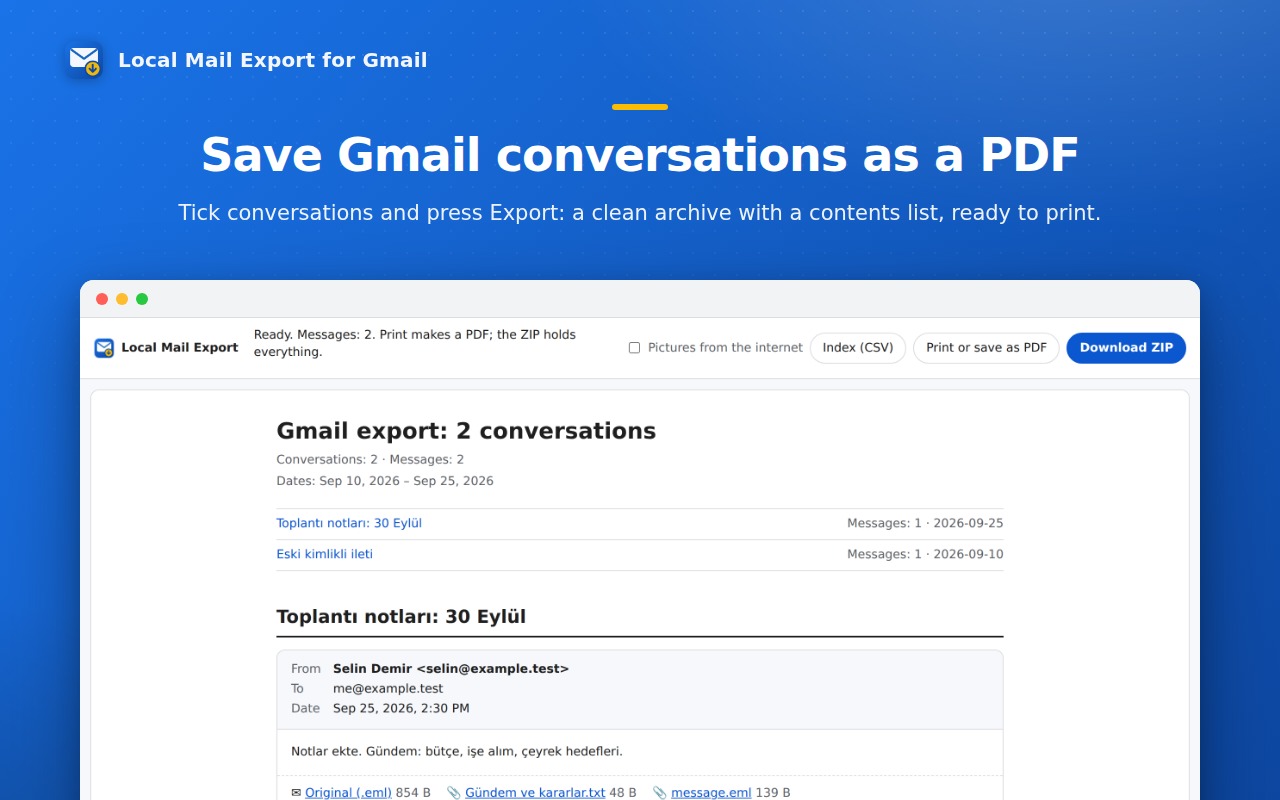Click Print or save as PDF button
This screenshot has height=800, width=1280.
click(986, 348)
